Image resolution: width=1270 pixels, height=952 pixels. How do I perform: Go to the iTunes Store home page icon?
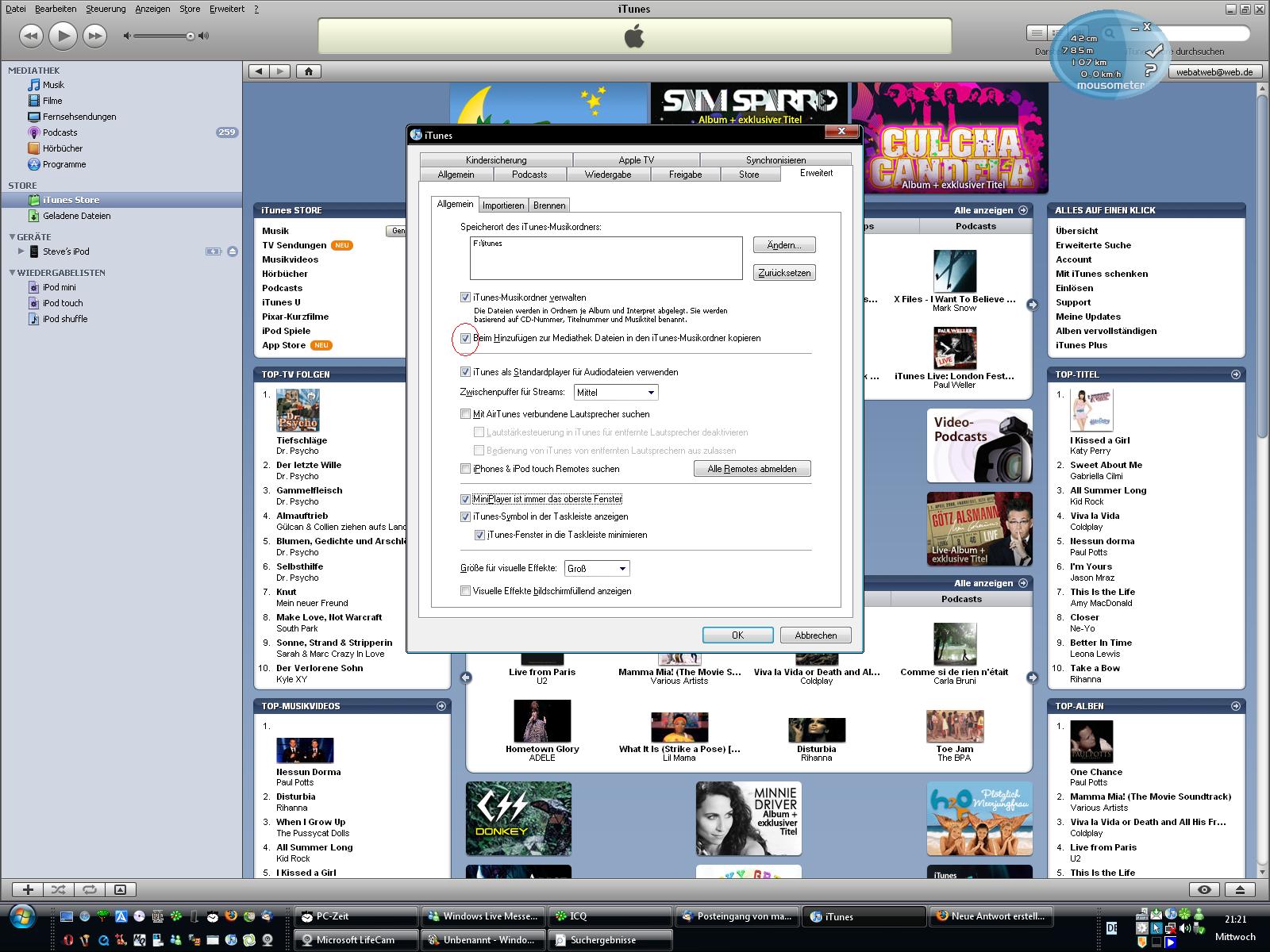(x=309, y=71)
